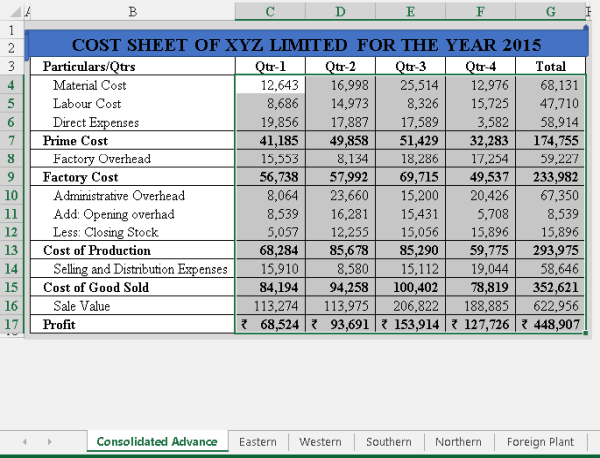Select column C header
600x458 pixels.
pos(270,11)
